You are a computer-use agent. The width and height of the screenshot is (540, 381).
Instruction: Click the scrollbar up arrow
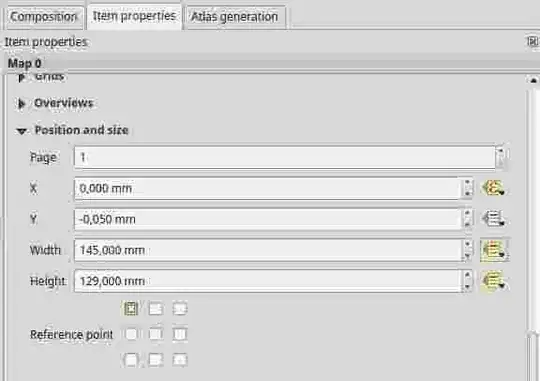(533, 81)
